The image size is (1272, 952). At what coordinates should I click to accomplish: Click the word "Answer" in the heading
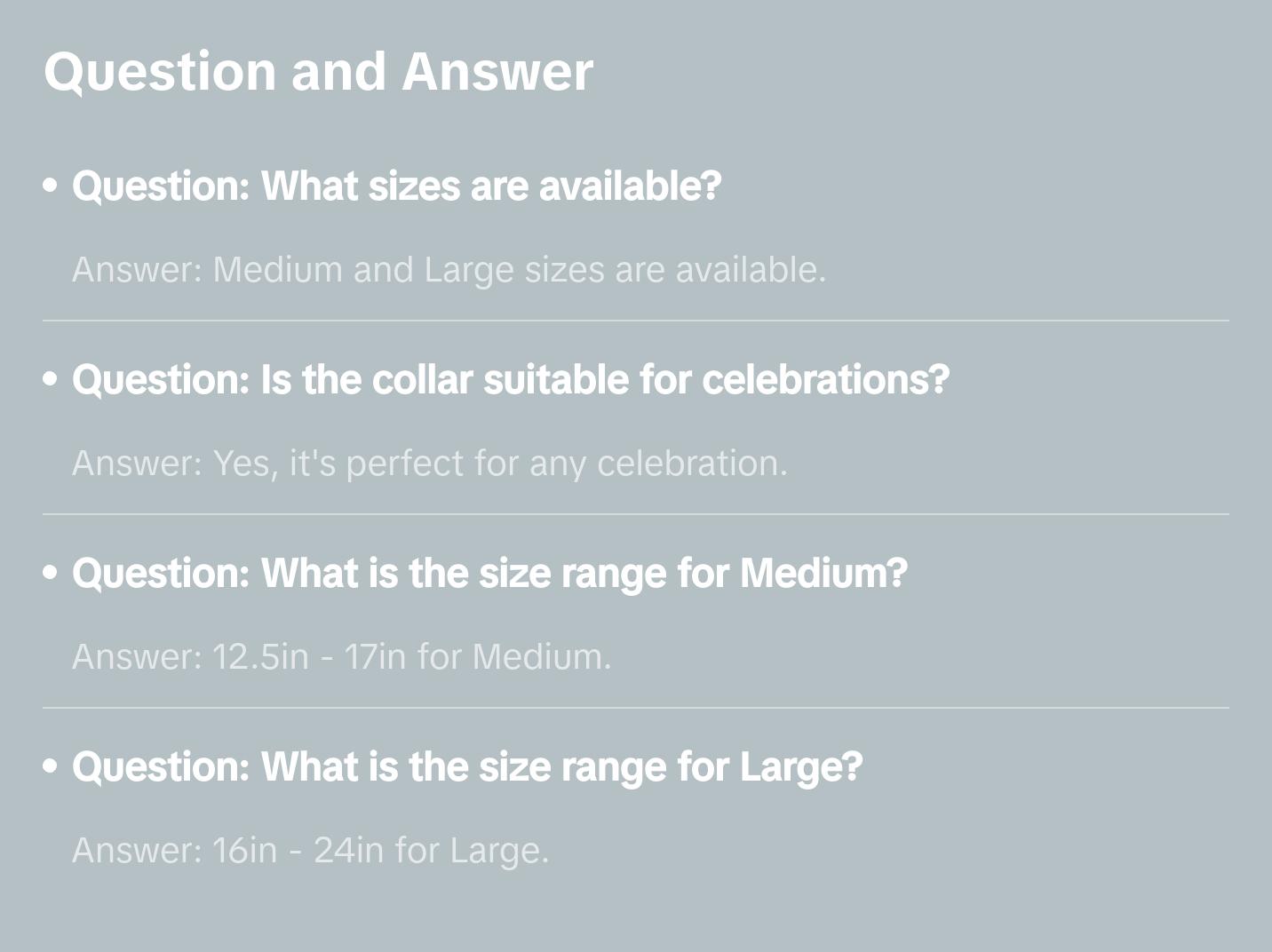[497, 71]
